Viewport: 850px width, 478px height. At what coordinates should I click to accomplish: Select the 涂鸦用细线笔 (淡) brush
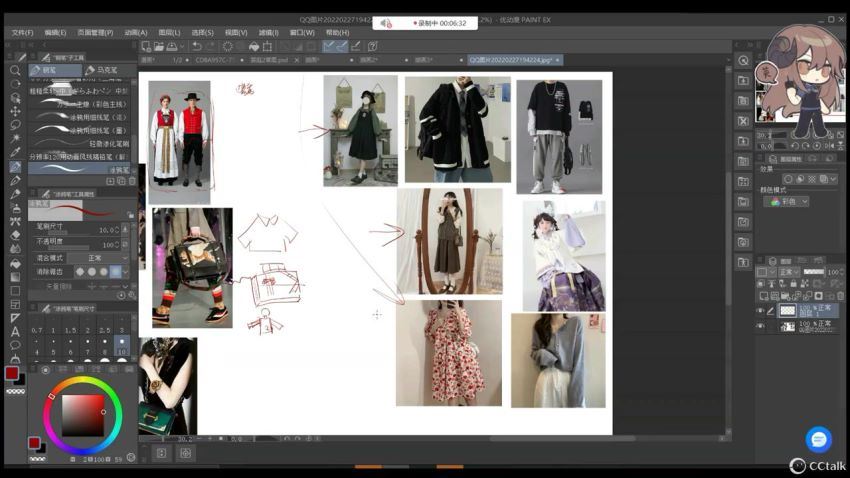click(79, 117)
